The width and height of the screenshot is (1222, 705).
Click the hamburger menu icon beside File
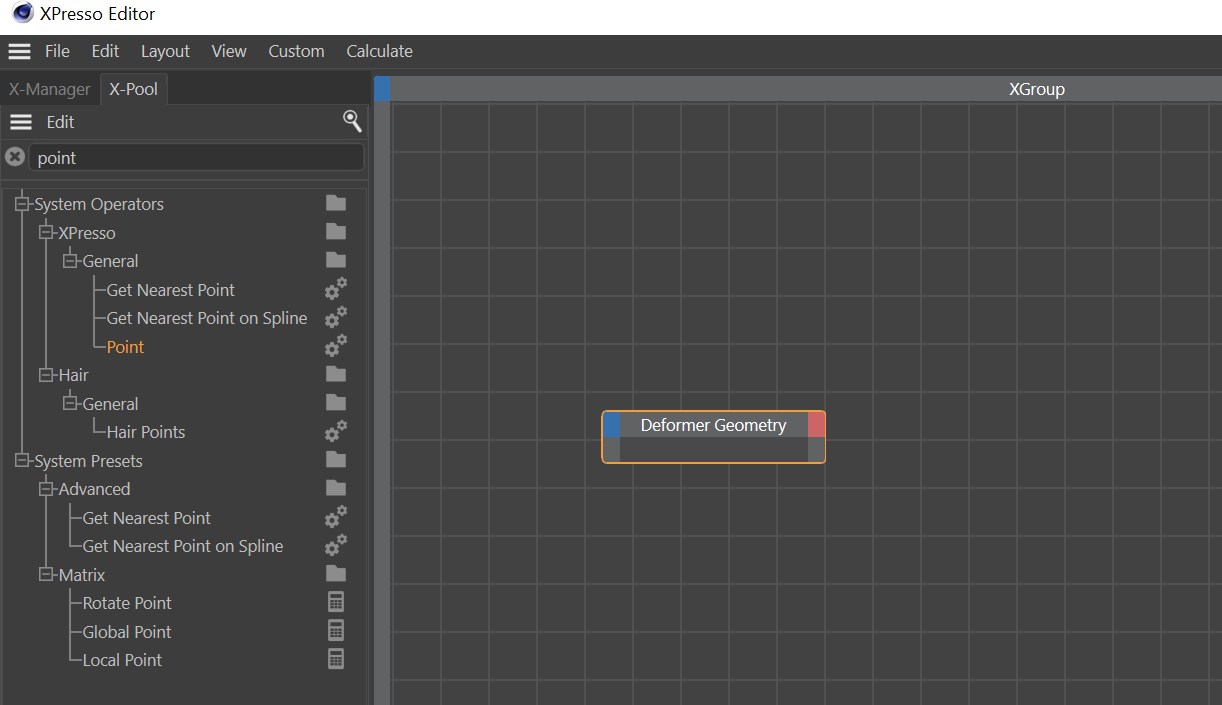point(19,51)
